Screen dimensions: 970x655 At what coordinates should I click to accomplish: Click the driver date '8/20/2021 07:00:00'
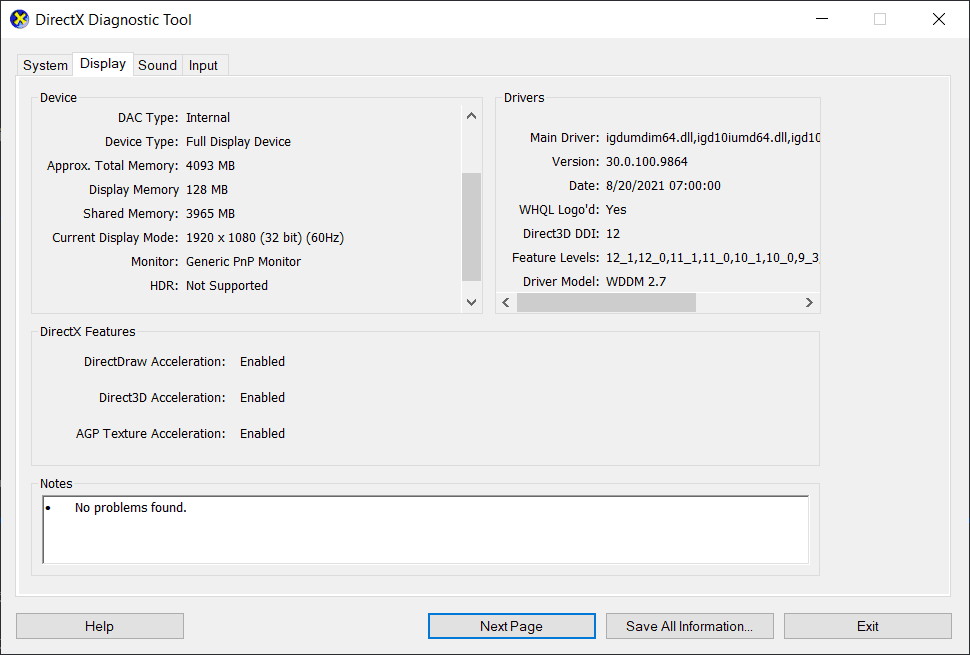click(663, 186)
